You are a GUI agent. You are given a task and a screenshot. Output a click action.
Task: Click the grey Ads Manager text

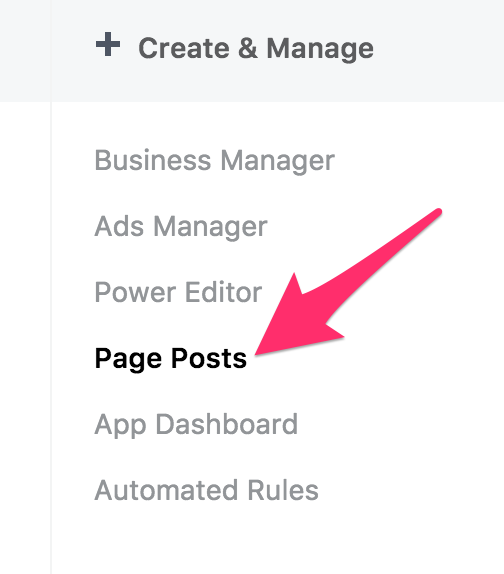[x=181, y=227]
